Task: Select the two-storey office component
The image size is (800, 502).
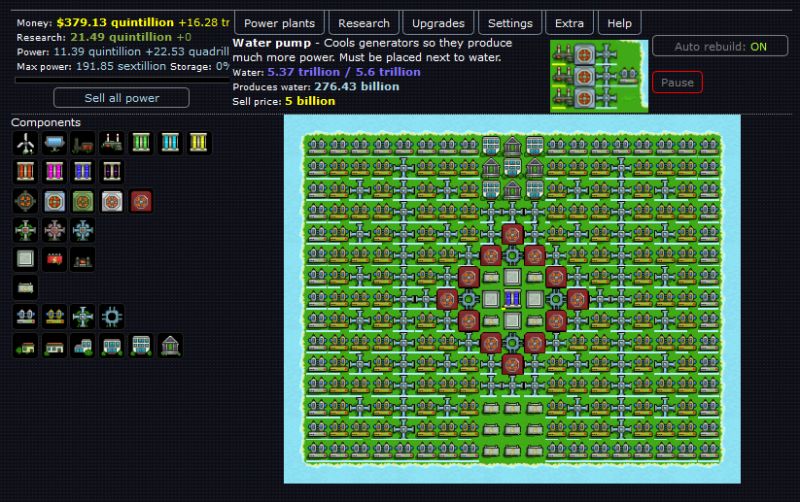Action: coord(112,346)
